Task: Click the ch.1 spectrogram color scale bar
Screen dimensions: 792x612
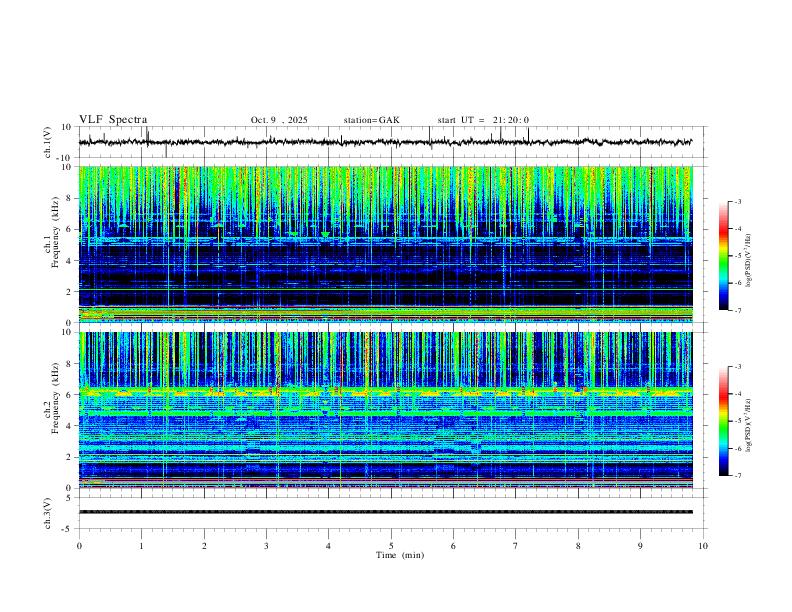Action: click(723, 256)
